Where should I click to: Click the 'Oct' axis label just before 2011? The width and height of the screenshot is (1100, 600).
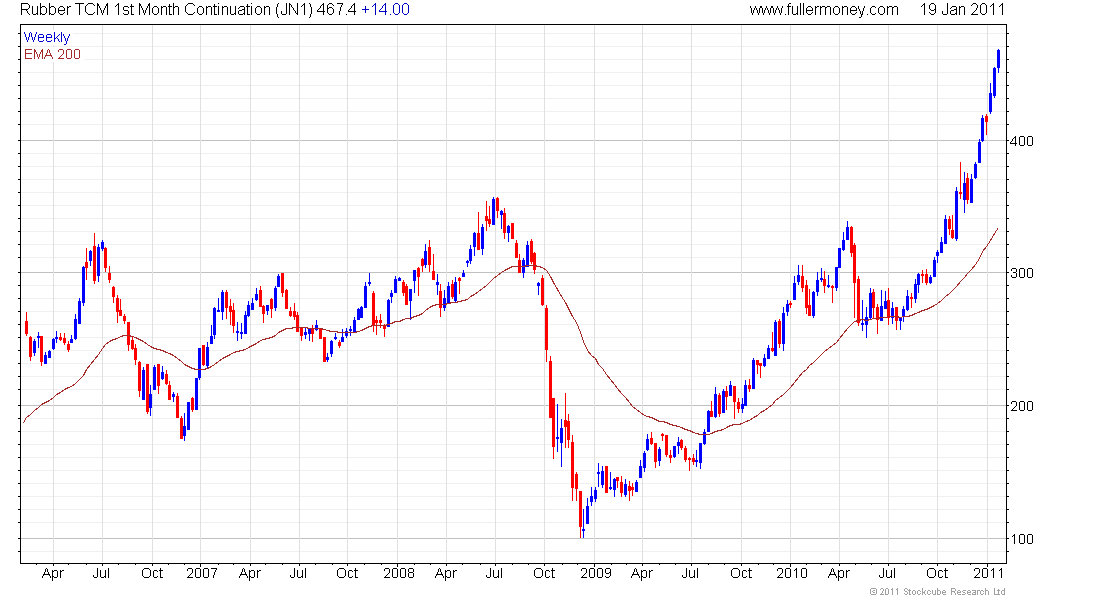pos(937,573)
